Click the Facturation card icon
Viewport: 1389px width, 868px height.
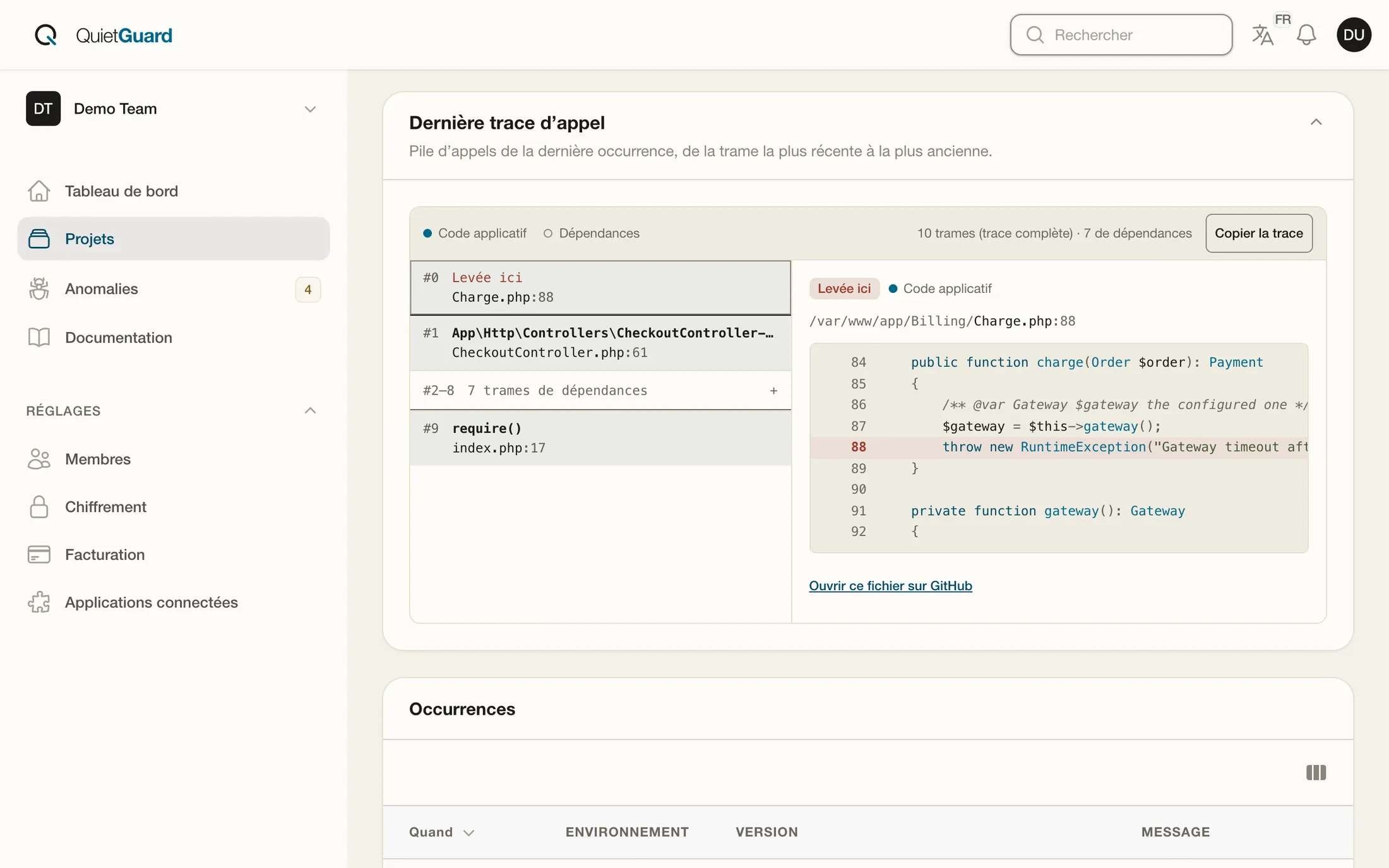pos(39,554)
